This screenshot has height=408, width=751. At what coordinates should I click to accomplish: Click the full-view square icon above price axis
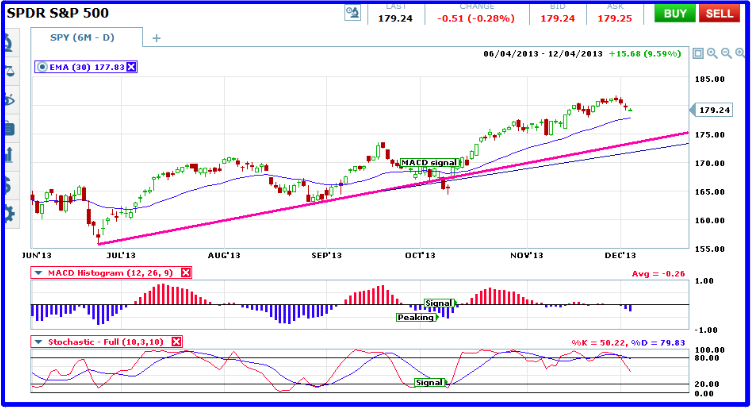pos(698,54)
